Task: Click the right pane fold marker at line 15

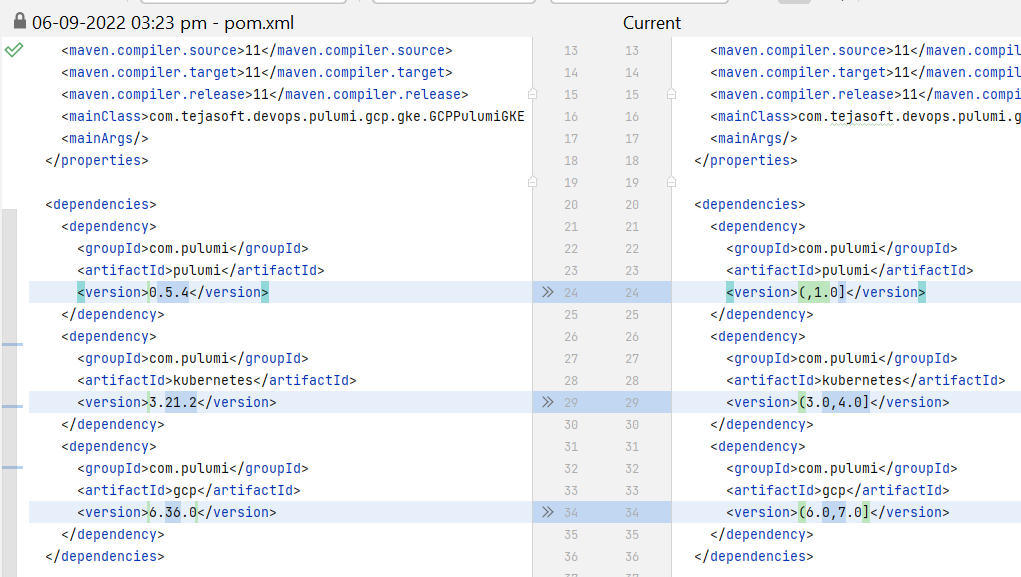Action: (671, 94)
